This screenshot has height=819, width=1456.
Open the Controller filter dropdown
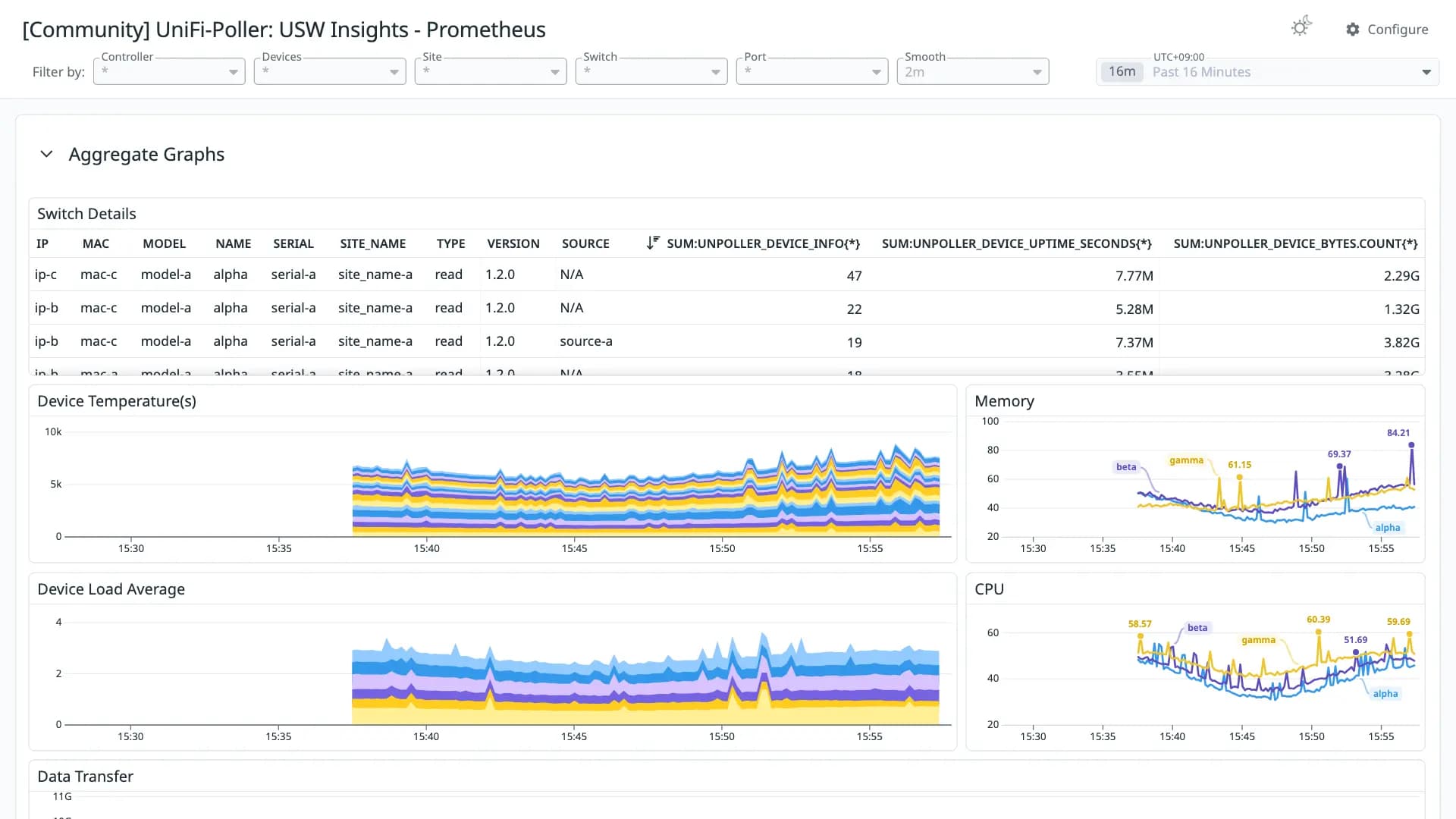169,71
